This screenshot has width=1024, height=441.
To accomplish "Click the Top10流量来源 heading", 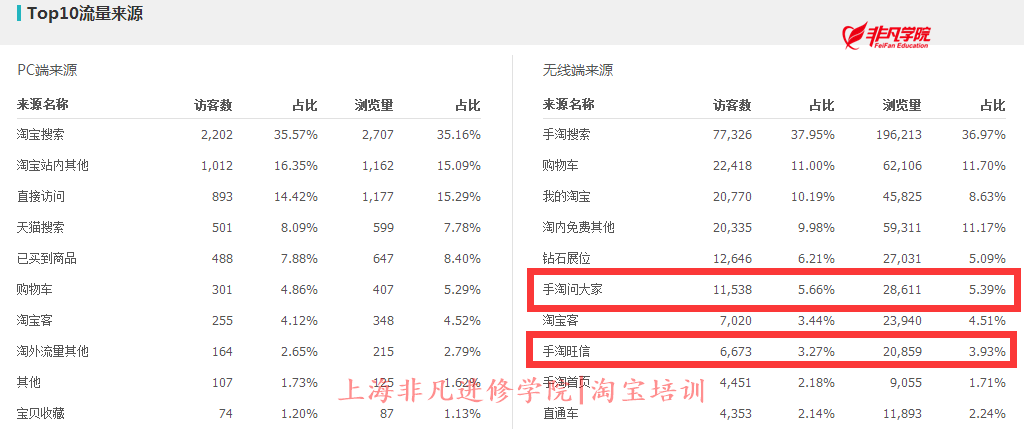I will click(x=84, y=14).
